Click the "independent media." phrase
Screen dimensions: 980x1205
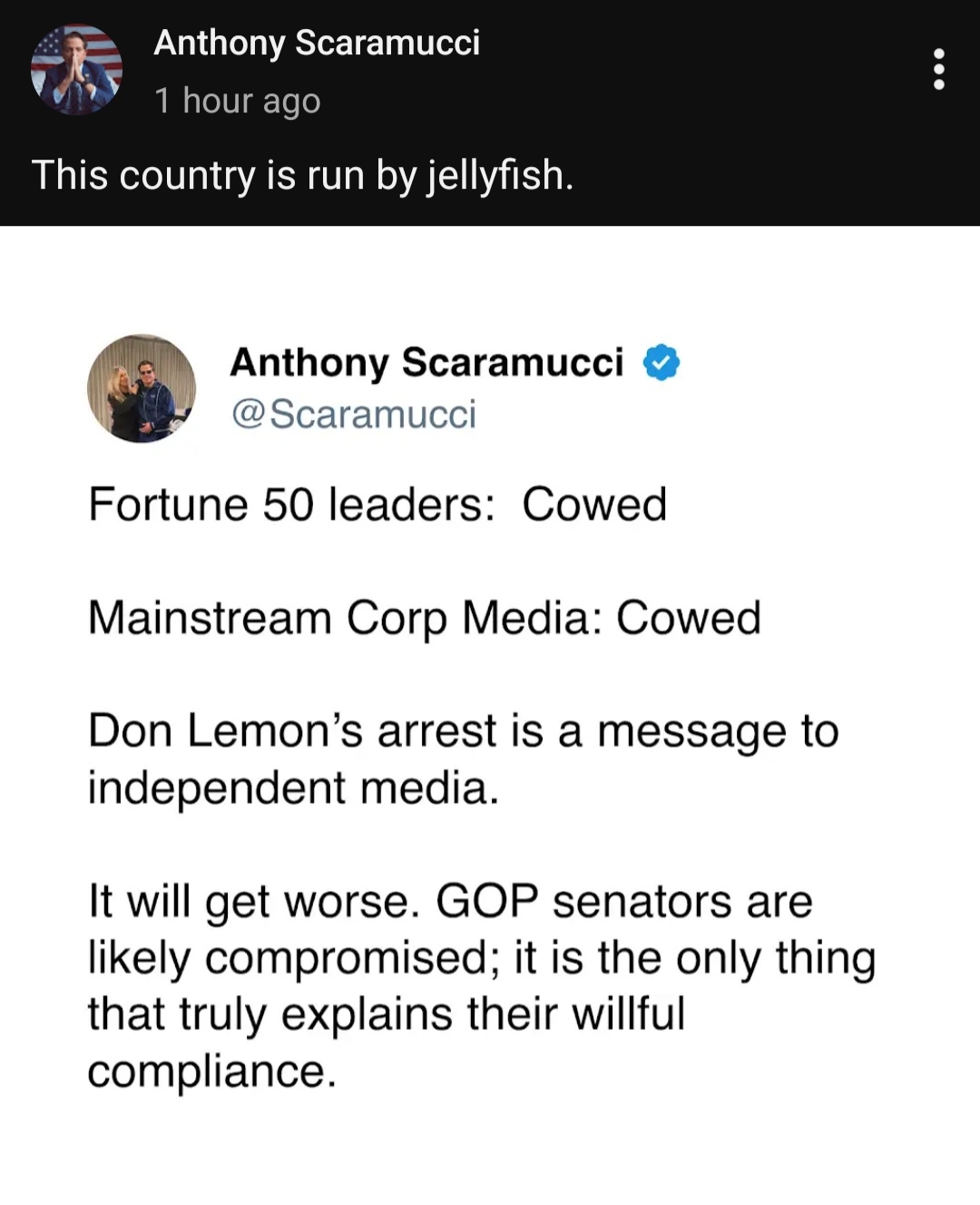(x=293, y=788)
